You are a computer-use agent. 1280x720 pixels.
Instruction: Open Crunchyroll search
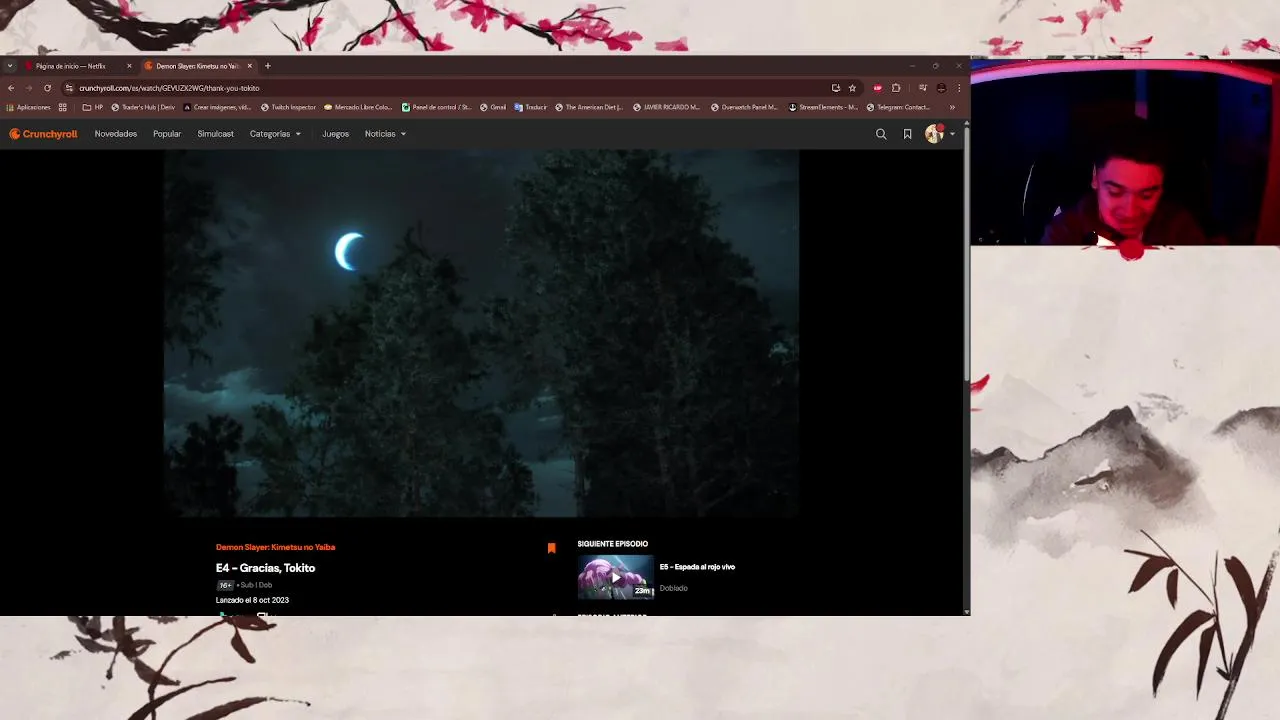881,134
